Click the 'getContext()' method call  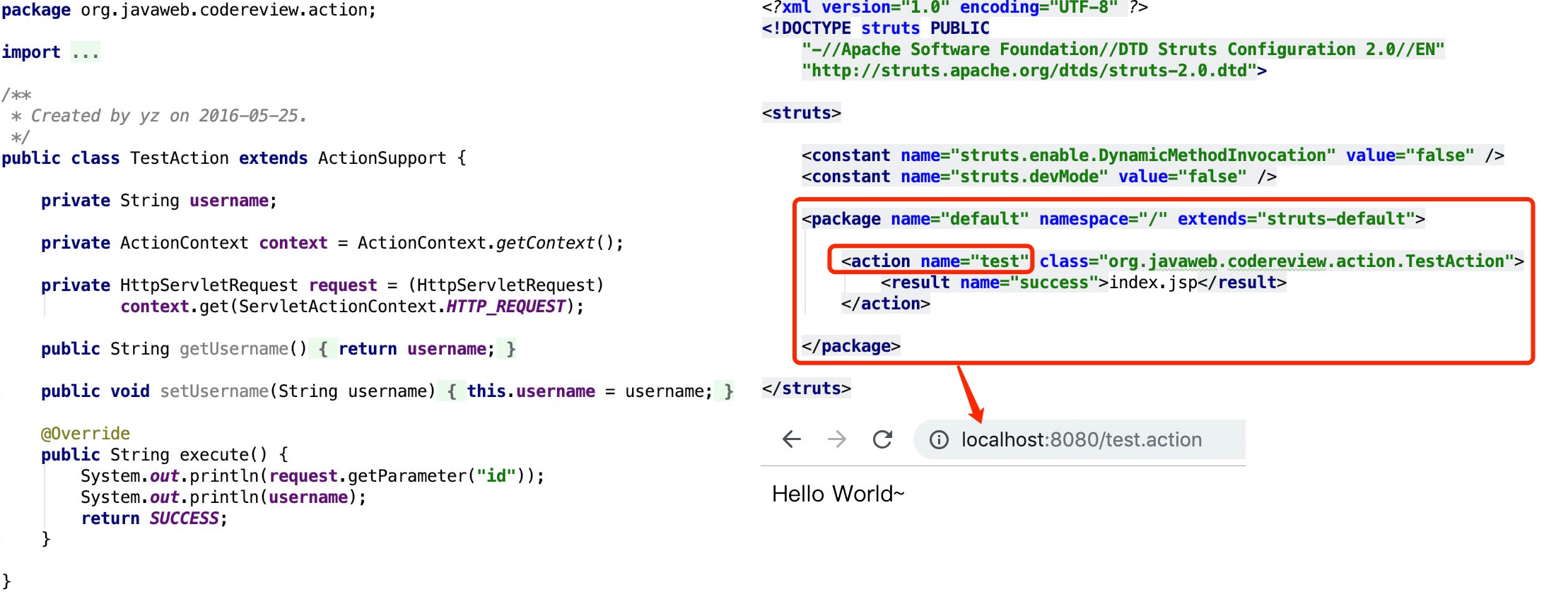pyautogui.click(x=555, y=243)
